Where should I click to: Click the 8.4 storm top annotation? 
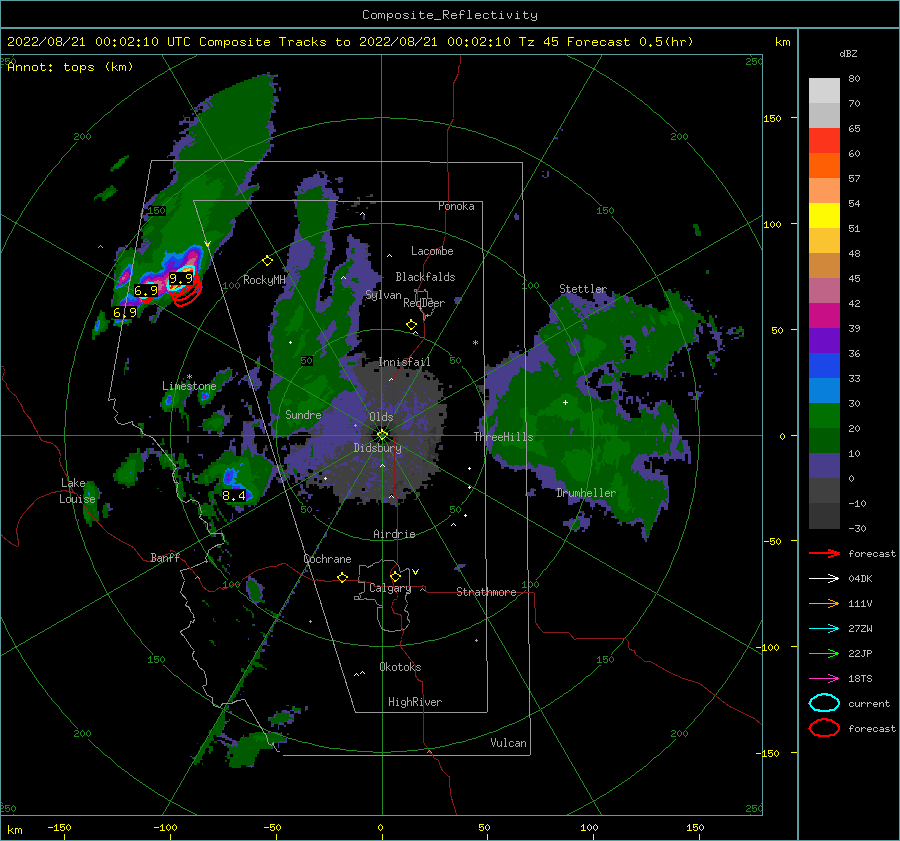click(234, 495)
